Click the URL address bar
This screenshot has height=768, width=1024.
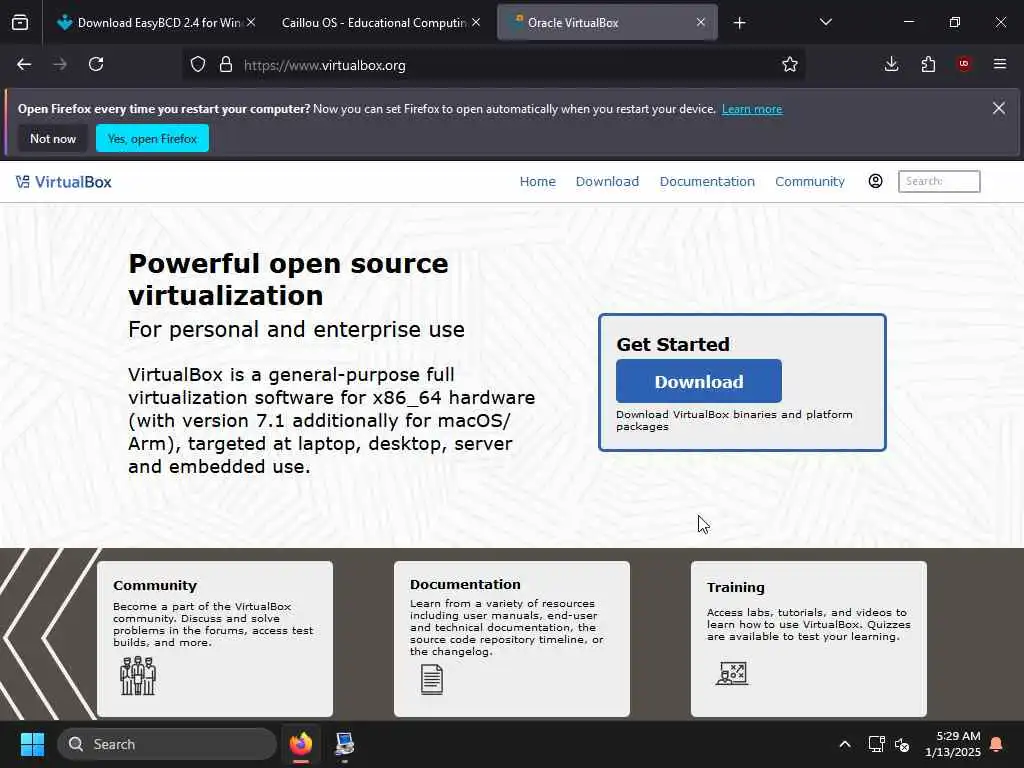coord(496,65)
